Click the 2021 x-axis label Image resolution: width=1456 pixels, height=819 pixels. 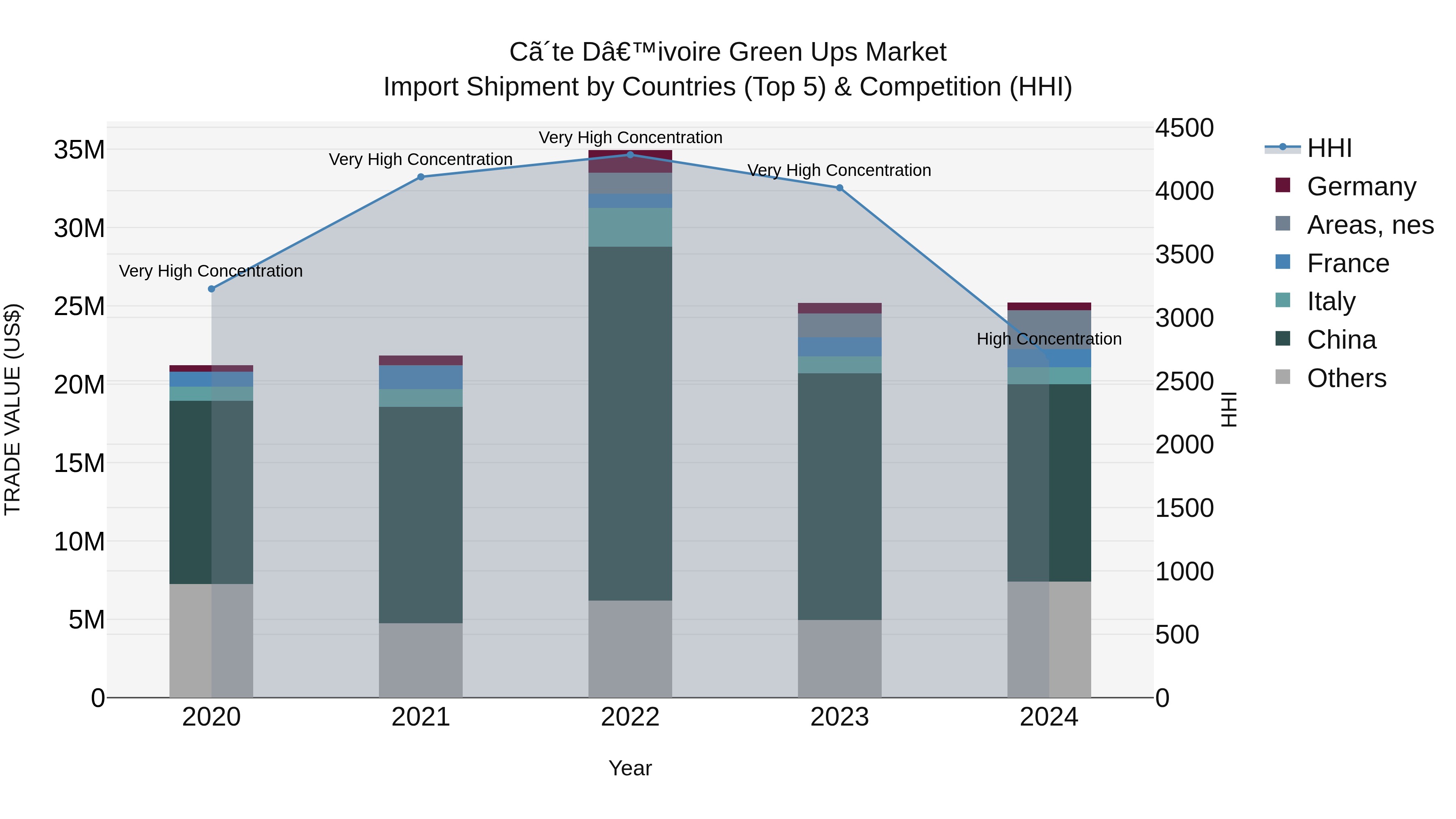[421, 717]
